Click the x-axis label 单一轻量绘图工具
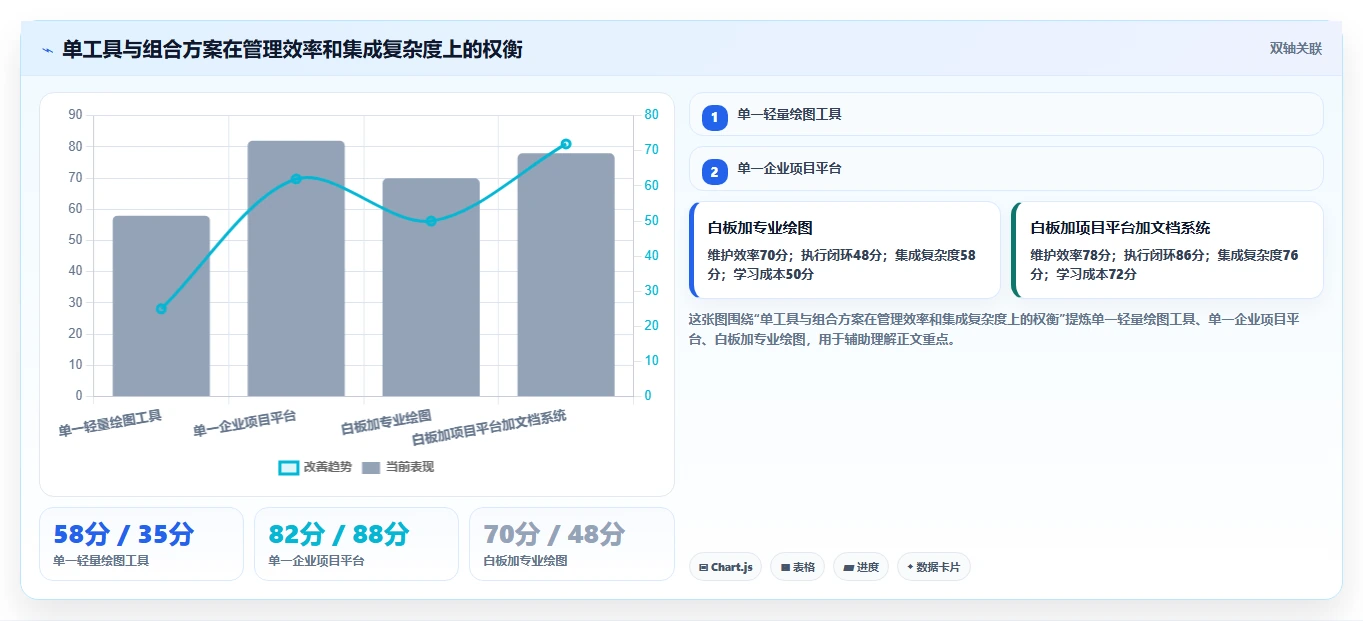Image resolution: width=1363 pixels, height=621 pixels. 110,423
